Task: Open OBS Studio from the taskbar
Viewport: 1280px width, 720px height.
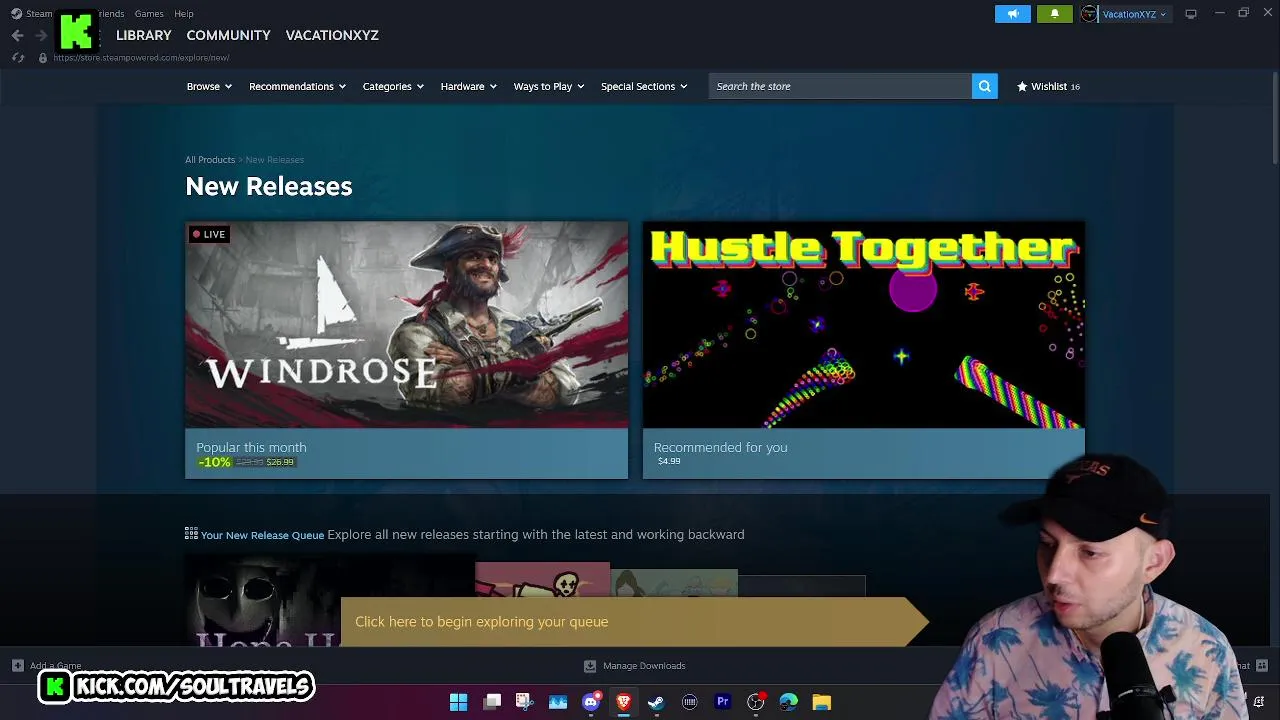Action: coord(755,702)
